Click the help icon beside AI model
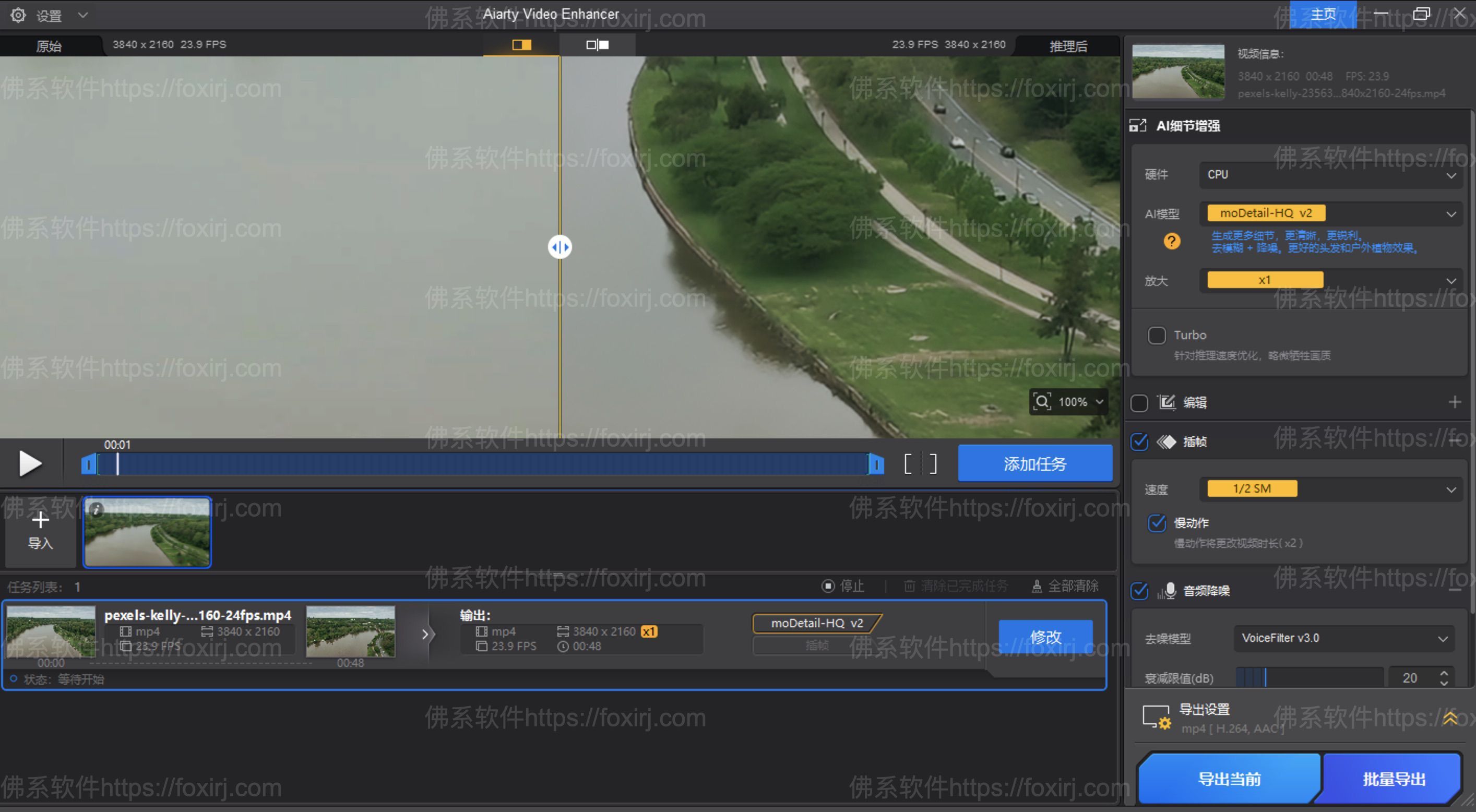 [x=1171, y=242]
